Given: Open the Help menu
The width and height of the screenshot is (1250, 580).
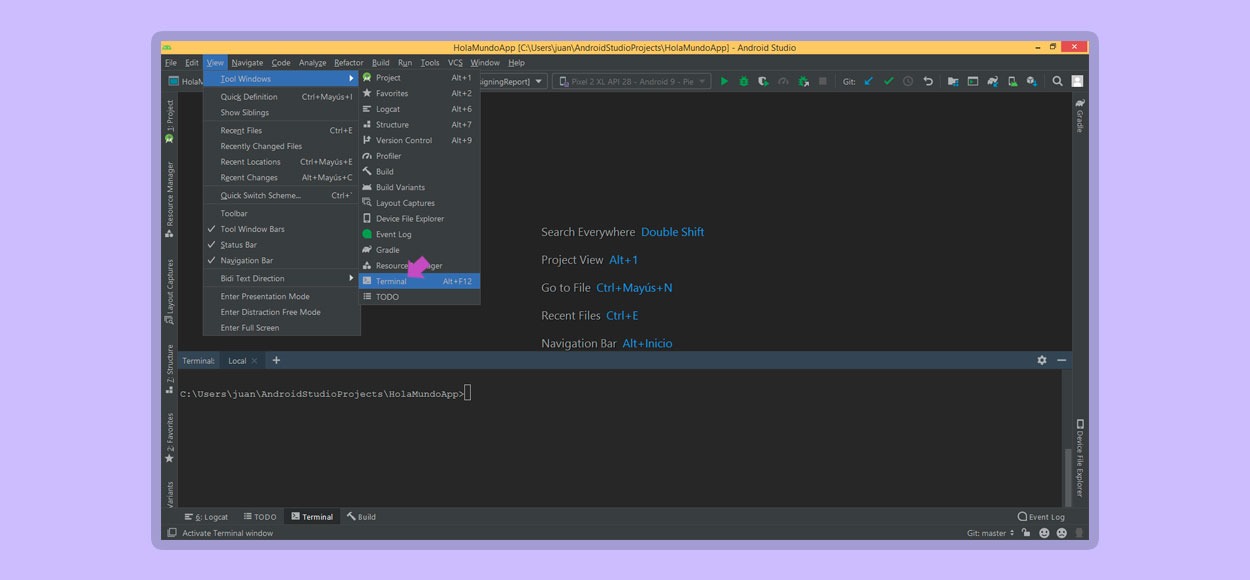Looking at the screenshot, I should point(516,63).
